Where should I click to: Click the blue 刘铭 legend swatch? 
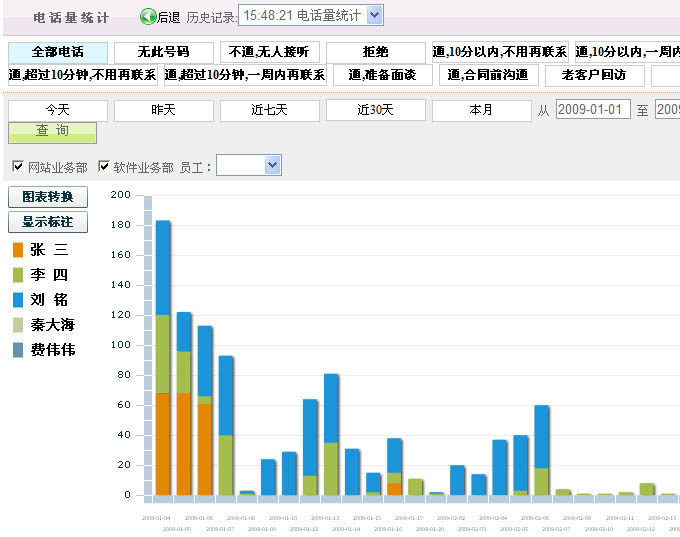click(x=17, y=300)
